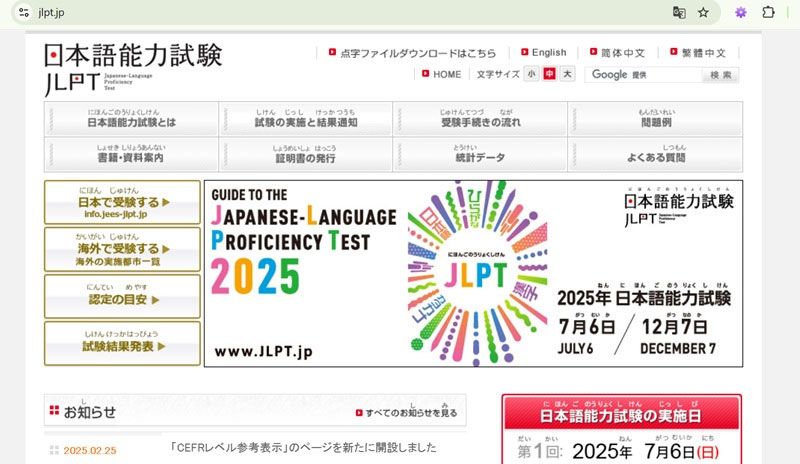800x464 pixels.
Task: Click 試験結果発表 button
Action: pos(122,343)
